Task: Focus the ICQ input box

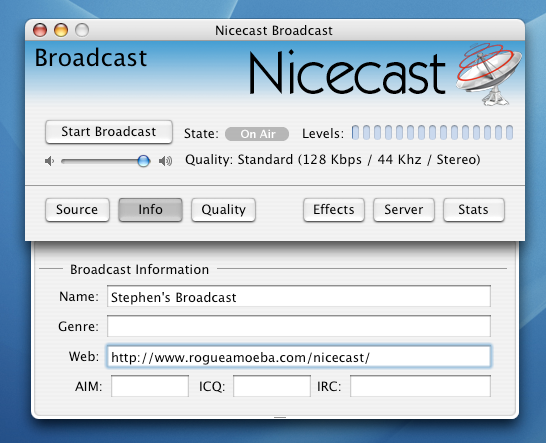Action: (x=272, y=386)
